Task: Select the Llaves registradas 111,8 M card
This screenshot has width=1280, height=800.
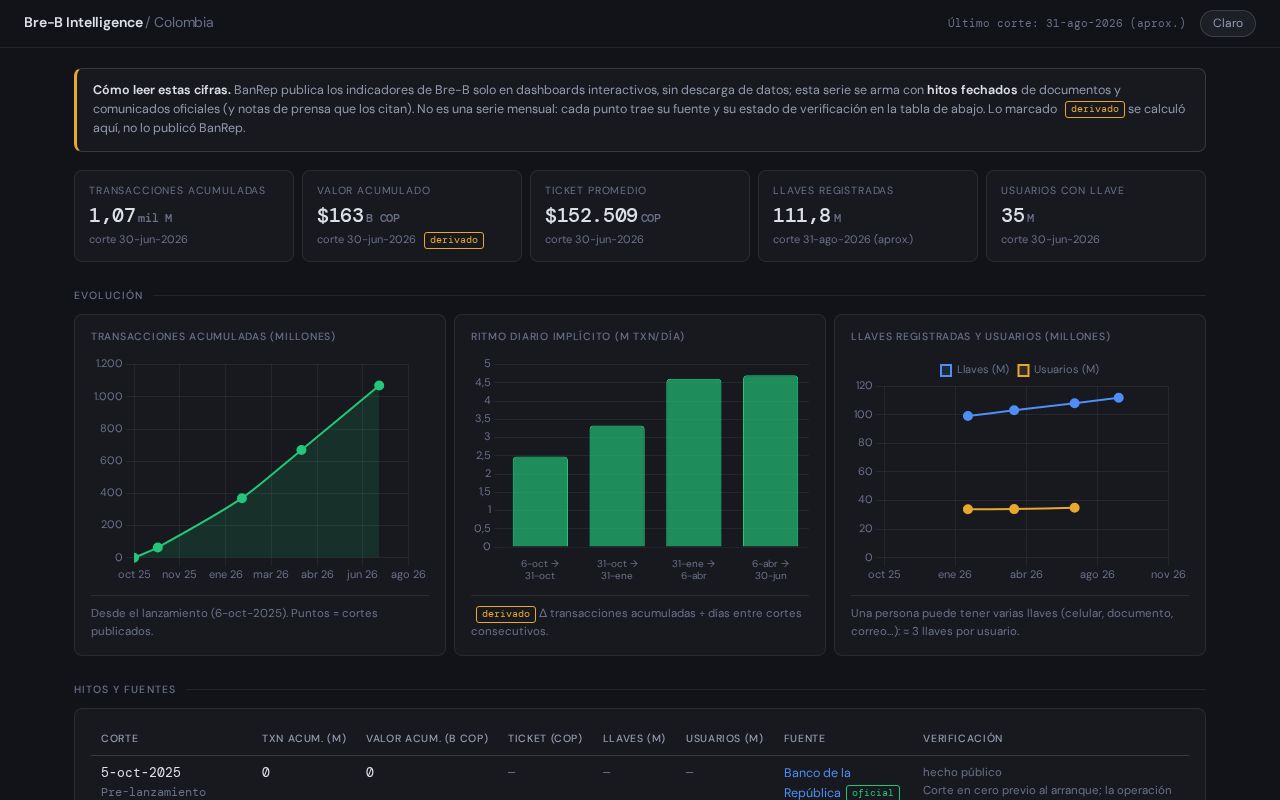Action: click(868, 216)
